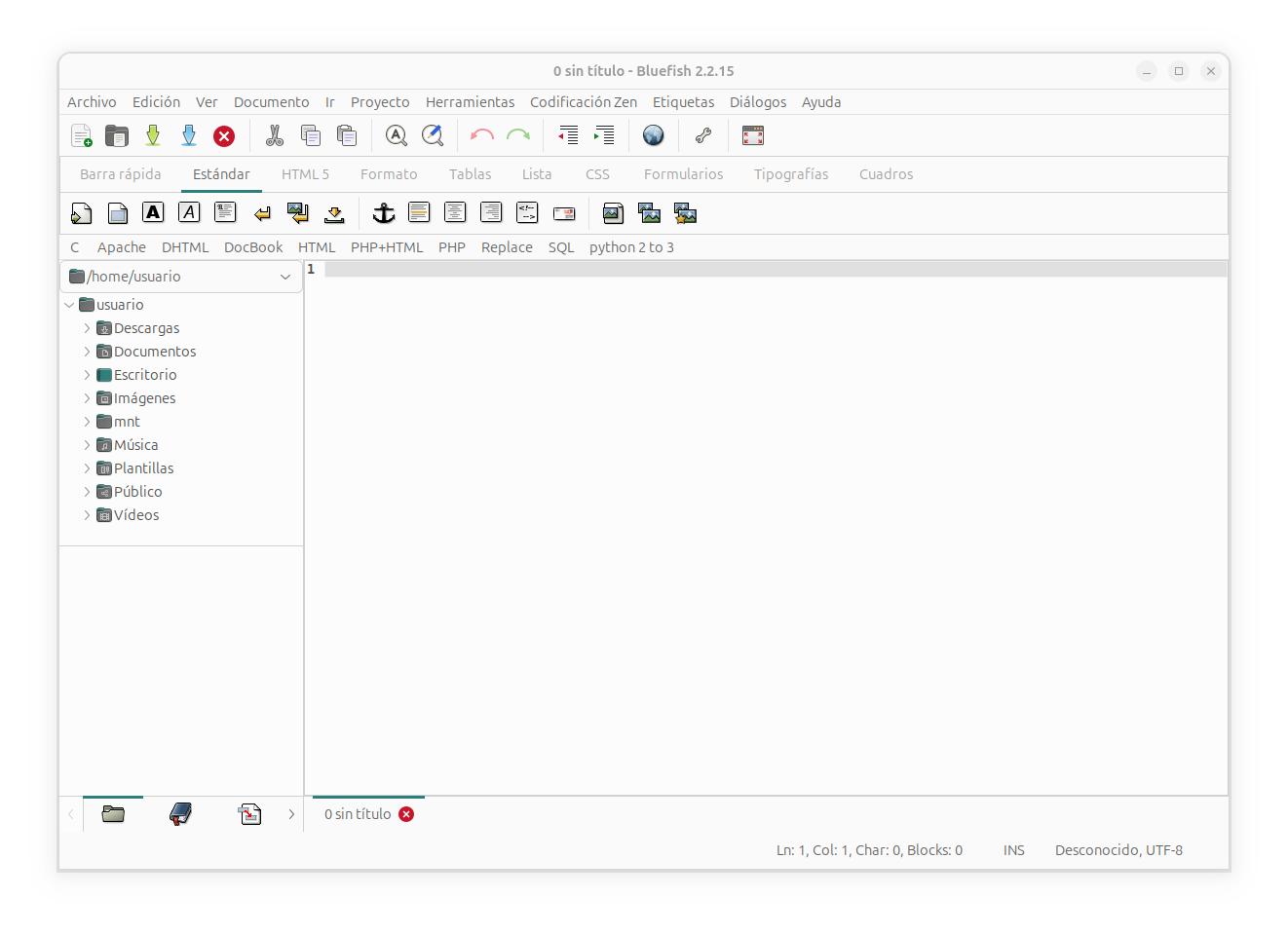The width and height of the screenshot is (1288, 934).
Task: Expand the Descargas folder
Action: click(x=87, y=328)
